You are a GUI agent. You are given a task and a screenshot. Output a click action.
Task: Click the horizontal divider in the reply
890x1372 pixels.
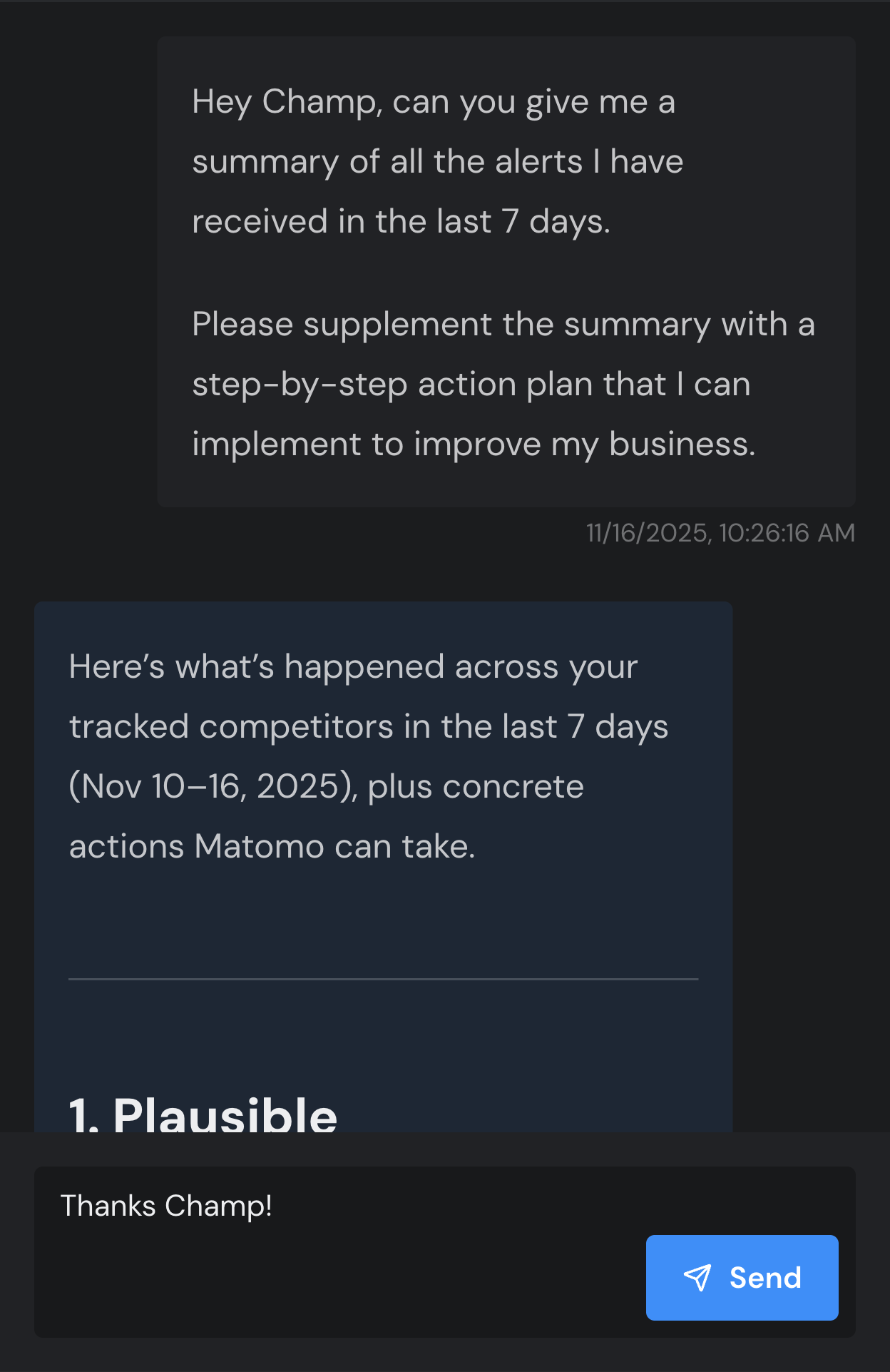(383, 979)
